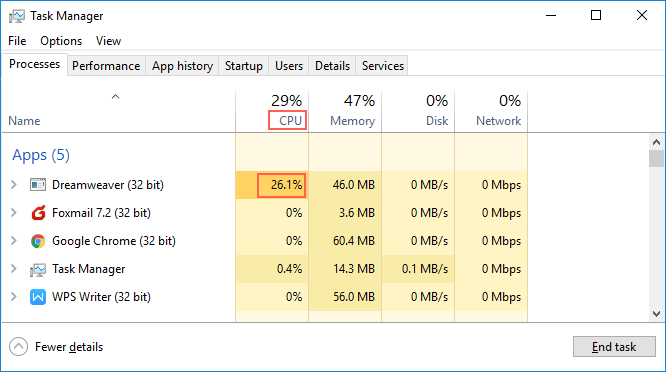The width and height of the screenshot is (666, 372).
Task: Click the sort arrow above Name
Action: [115, 97]
